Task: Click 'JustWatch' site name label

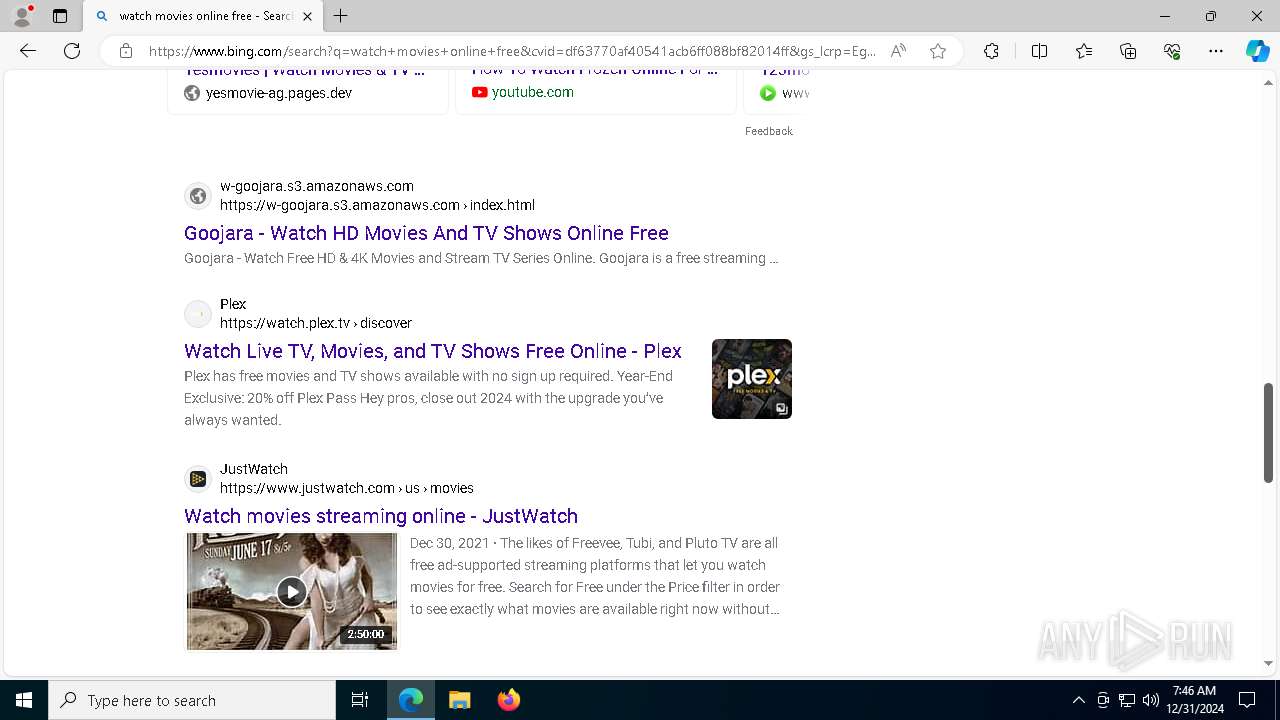Action: (x=254, y=469)
